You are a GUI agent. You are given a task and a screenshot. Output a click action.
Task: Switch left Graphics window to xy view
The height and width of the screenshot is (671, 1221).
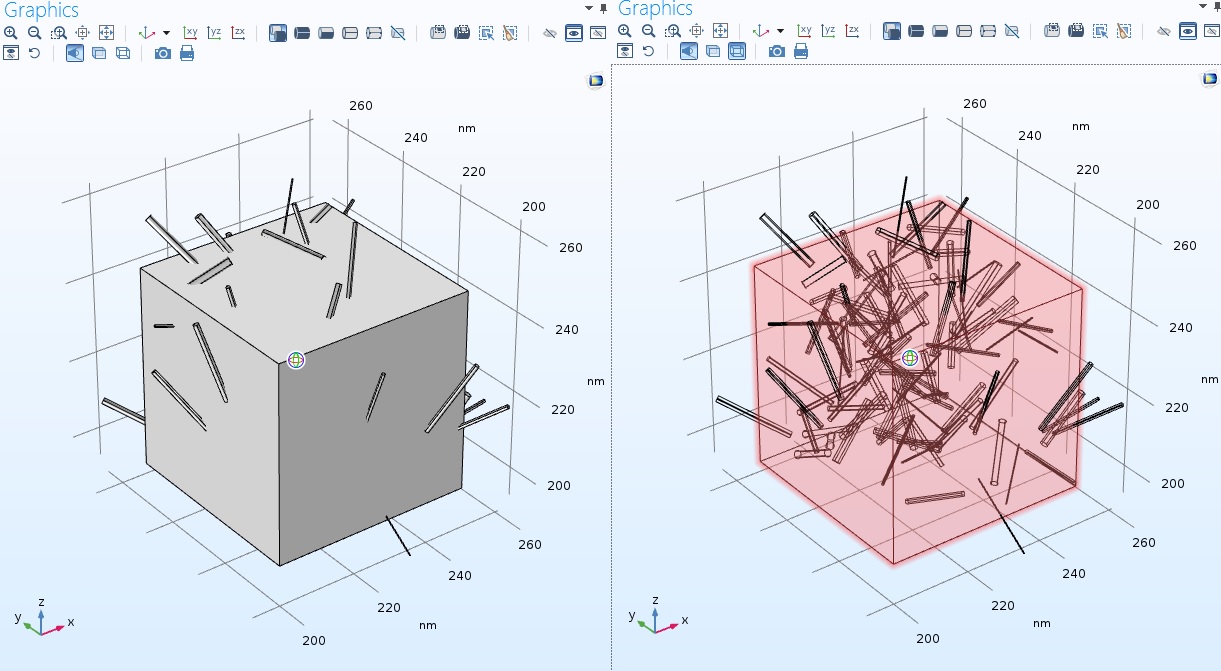(190, 33)
